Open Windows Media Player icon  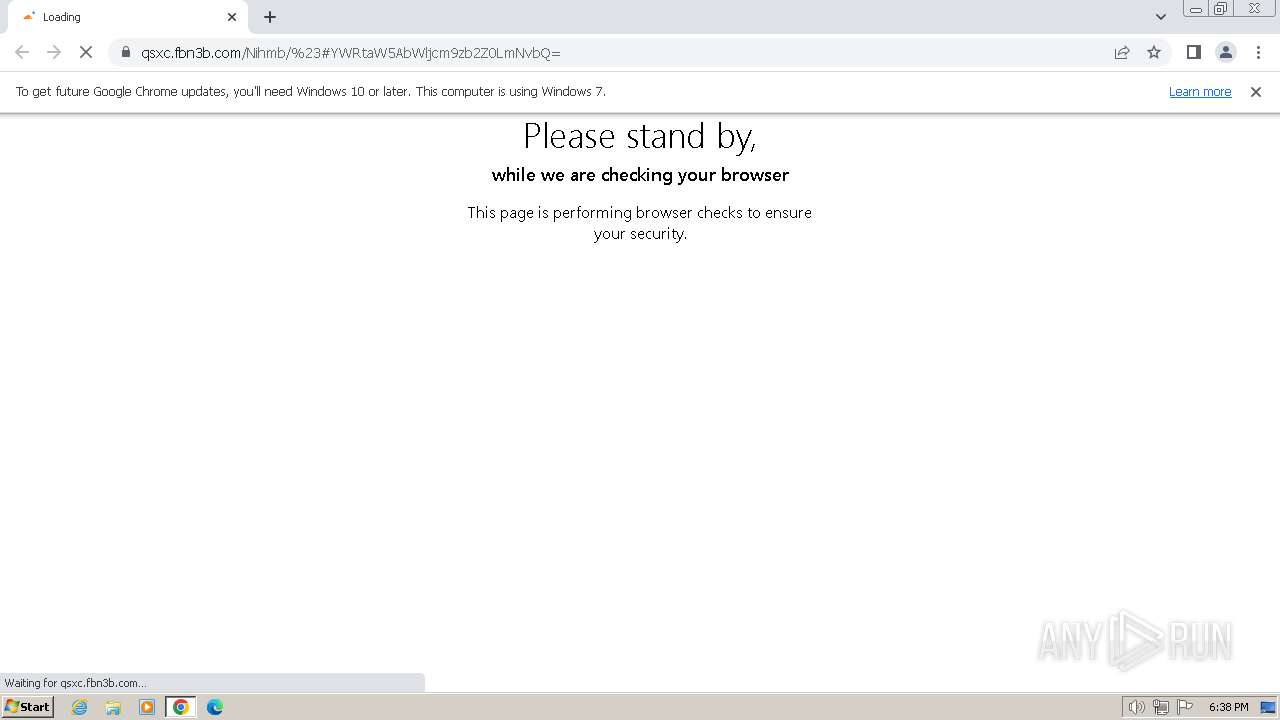[147, 707]
